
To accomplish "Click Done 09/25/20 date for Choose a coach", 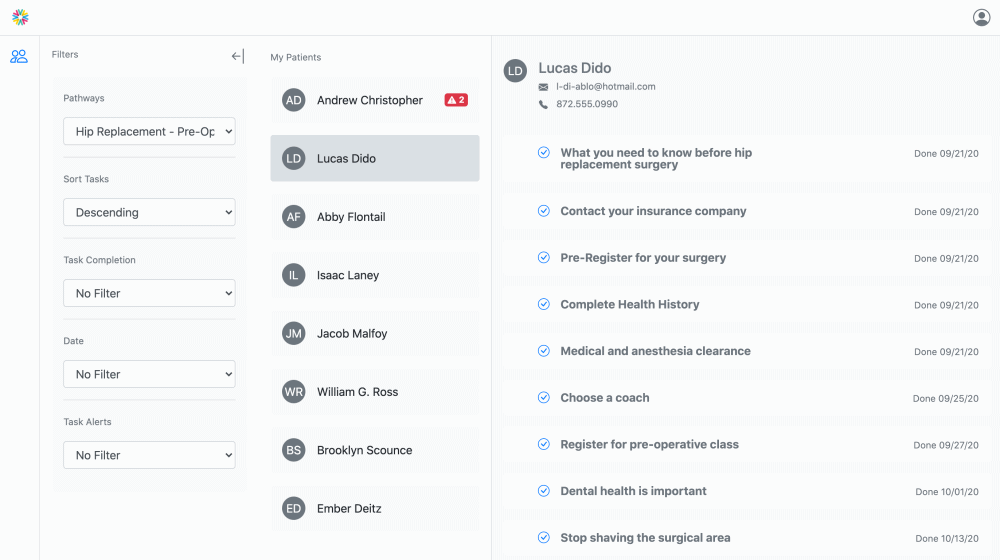I will pos(945,398).
